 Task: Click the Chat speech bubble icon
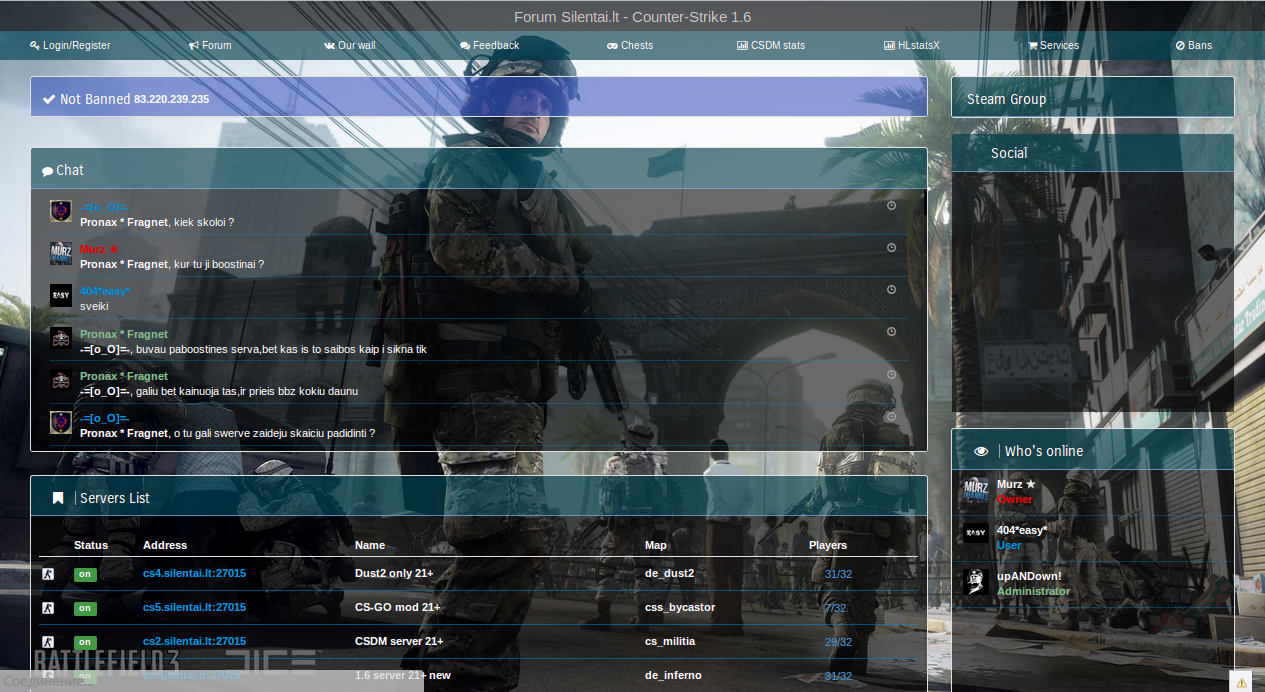point(47,171)
